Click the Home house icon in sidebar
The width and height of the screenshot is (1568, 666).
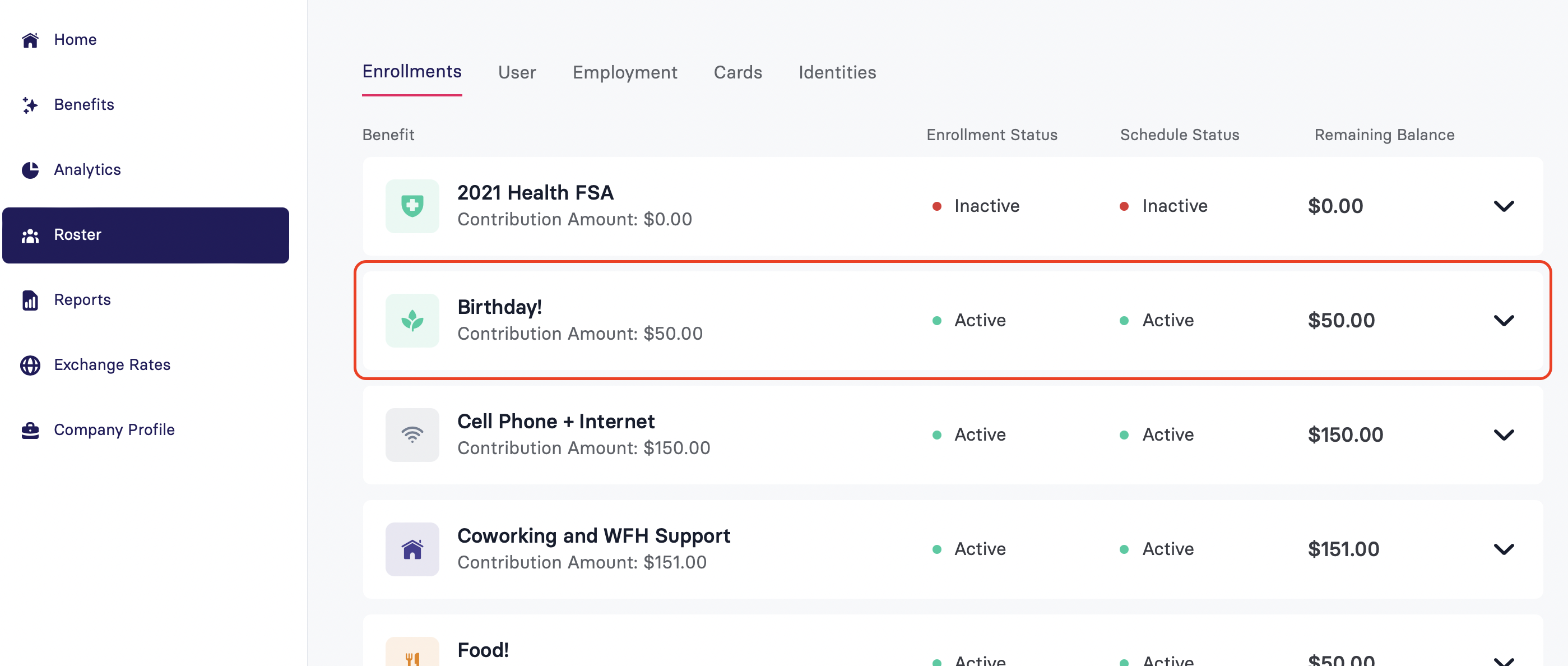30,40
